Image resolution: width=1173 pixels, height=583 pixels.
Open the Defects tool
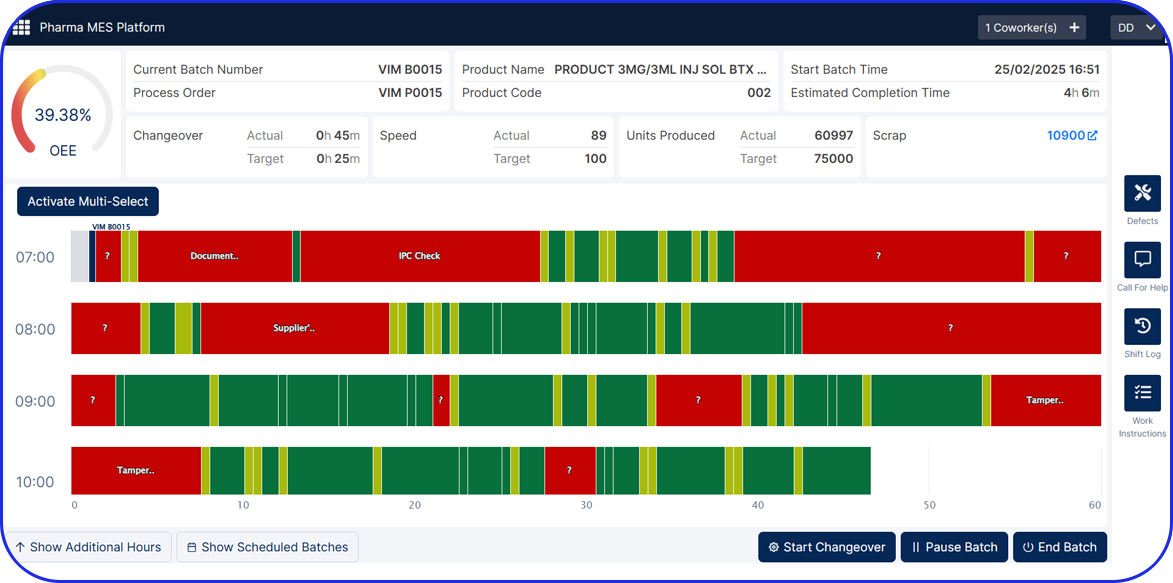point(1142,194)
